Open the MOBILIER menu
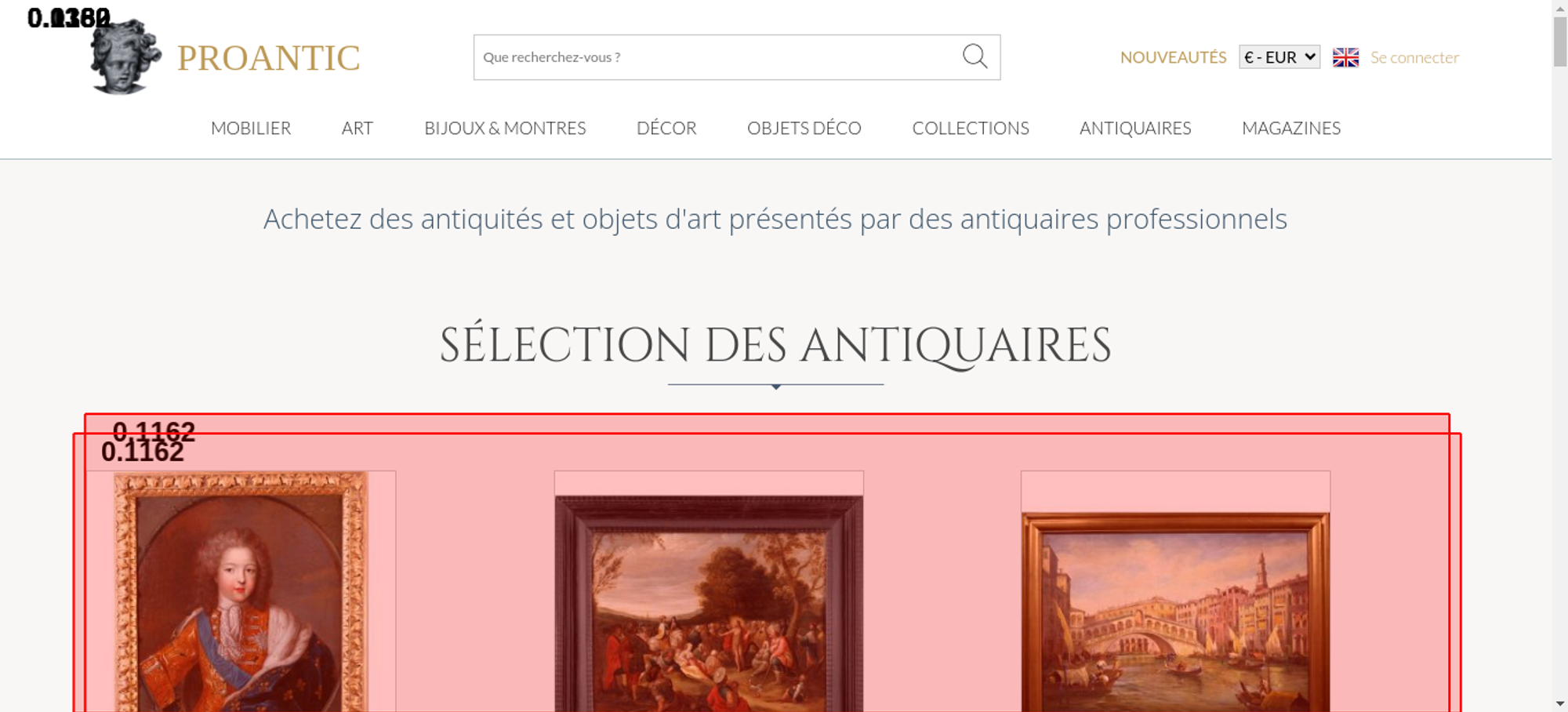 pyautogui.click(x=251, y=128)
